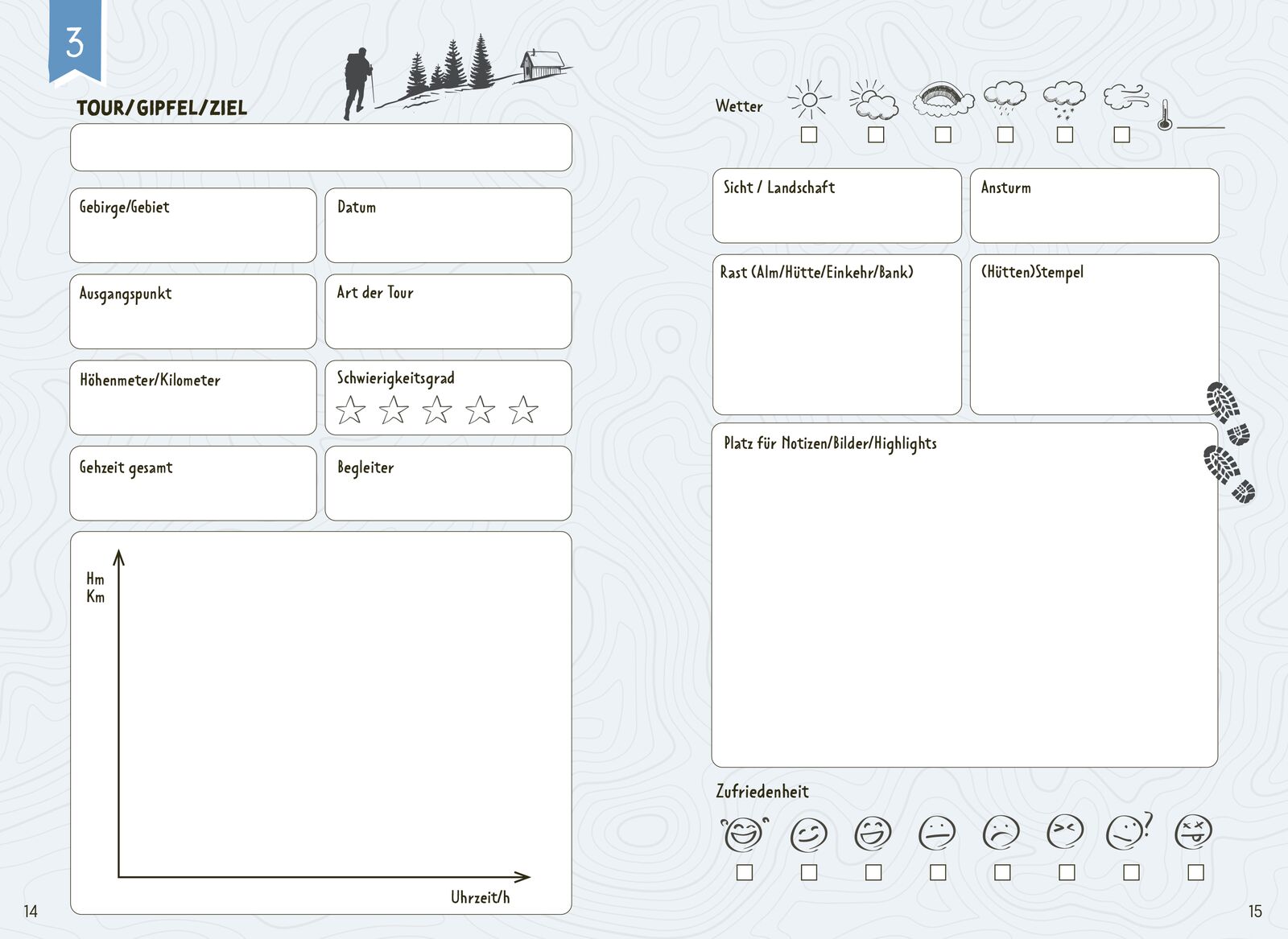Viewport: 1288px width, 939px height.
Task: Tick the checkbox under the laughing face
Action: coord(745,872)
